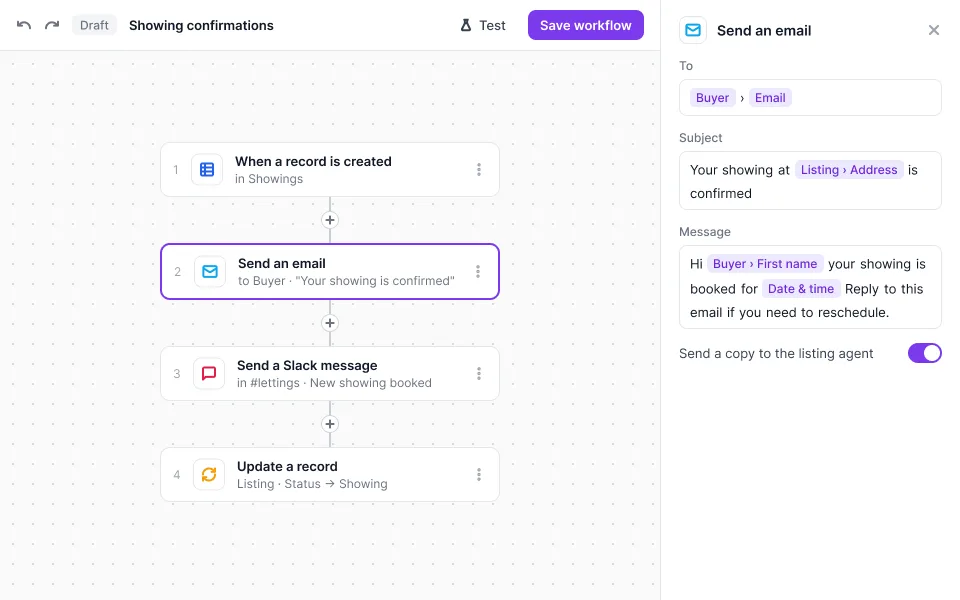Click the undo arrow icon
960x600 pixels.
(x=24, y=25)
